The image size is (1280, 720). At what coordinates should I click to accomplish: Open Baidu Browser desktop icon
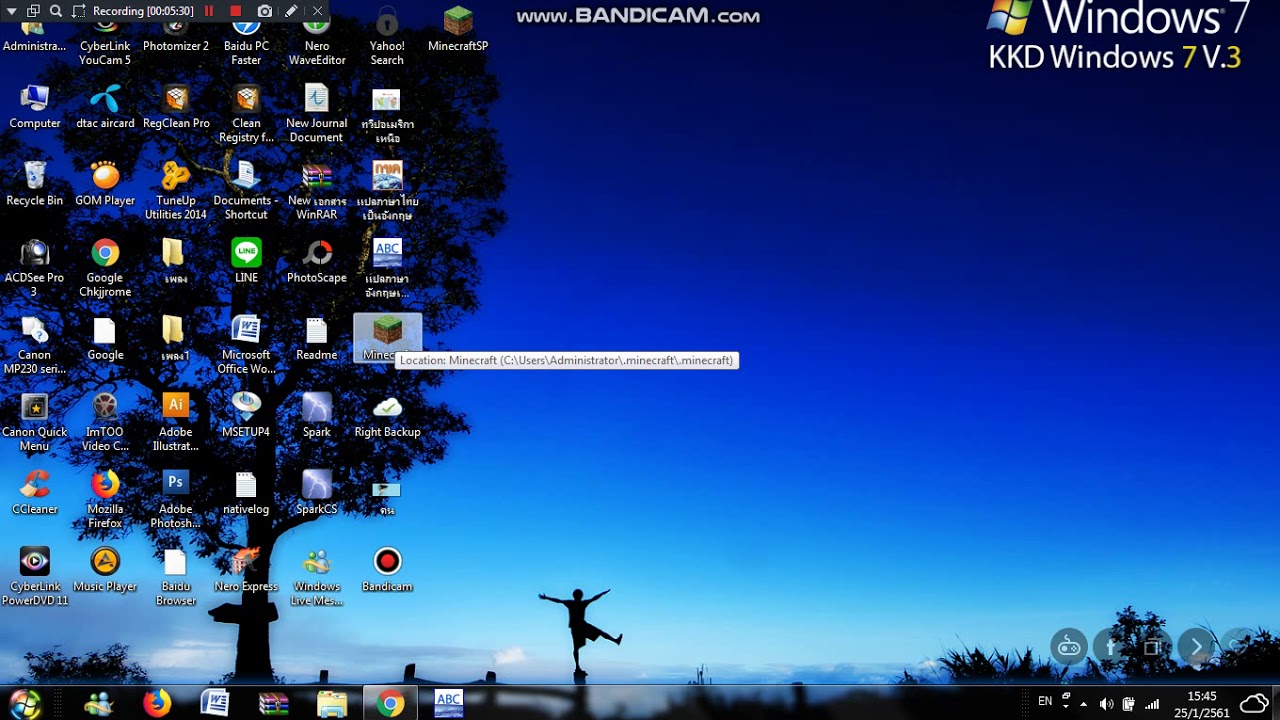176,577
